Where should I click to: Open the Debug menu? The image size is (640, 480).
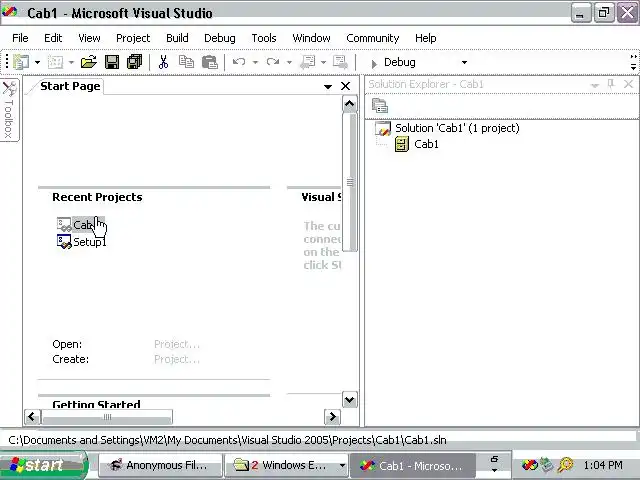(x=220, y=38)
